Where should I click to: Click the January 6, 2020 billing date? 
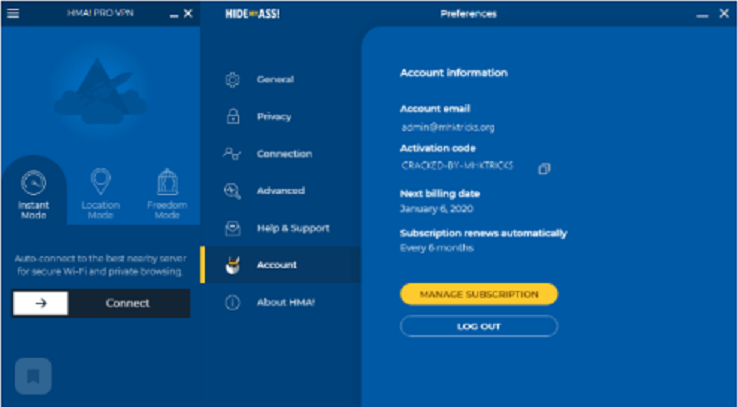coord(437,208)
